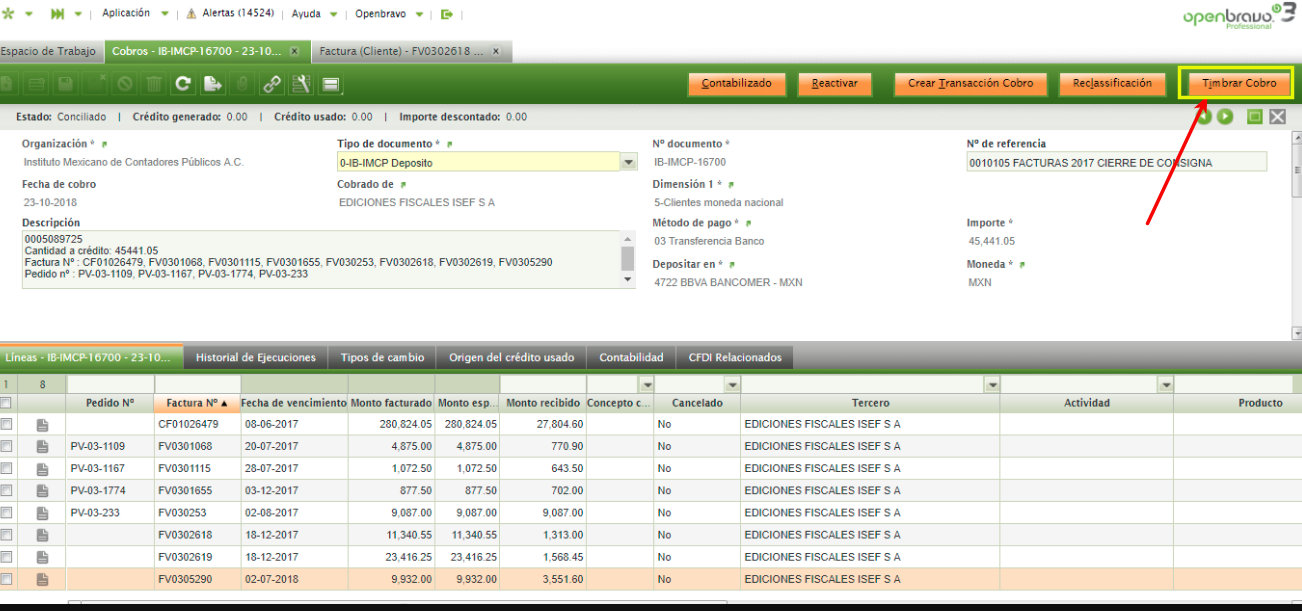Click the refresh icon in the toolbar

183,85
